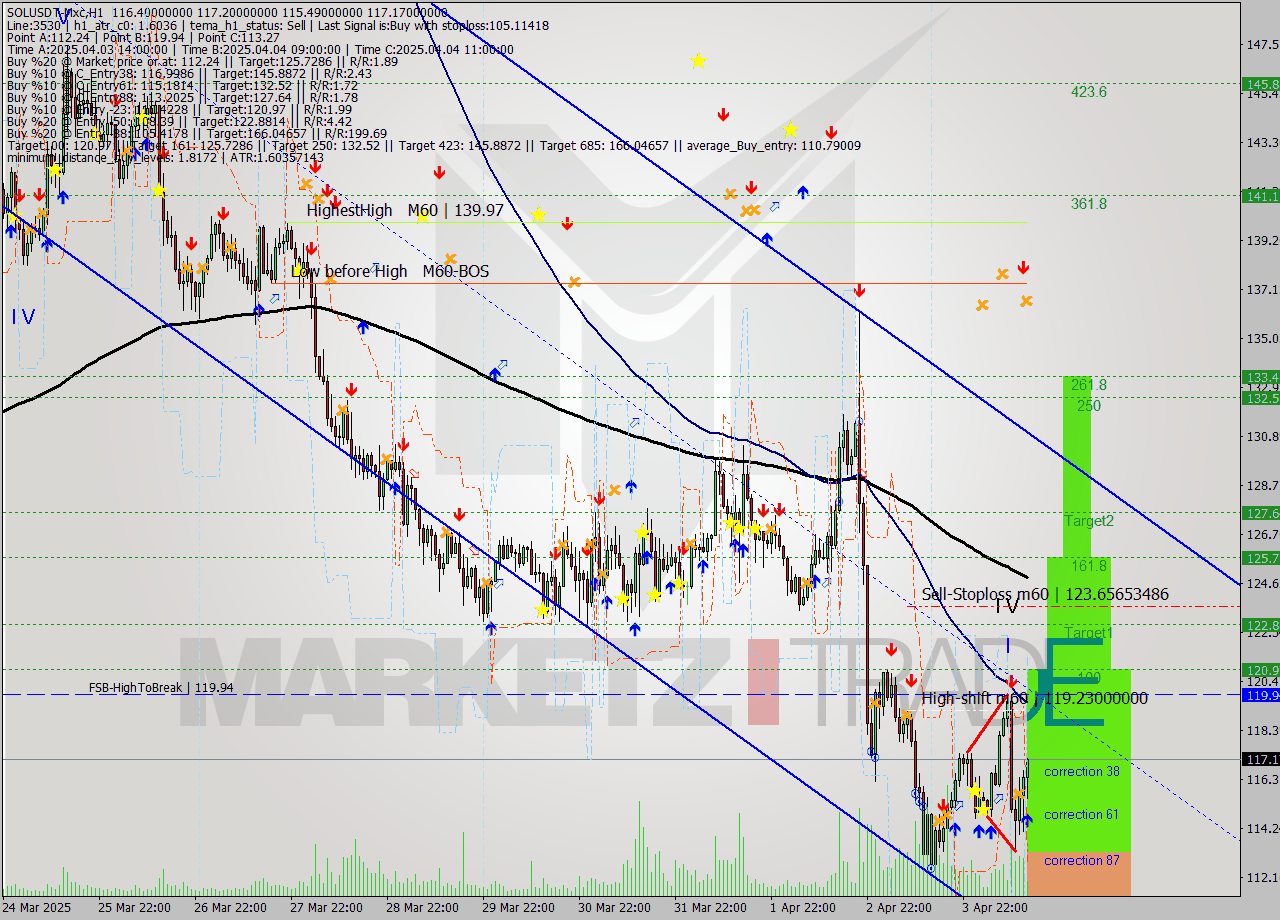Click the correction 38 label in green zone

click(1081, 772)
